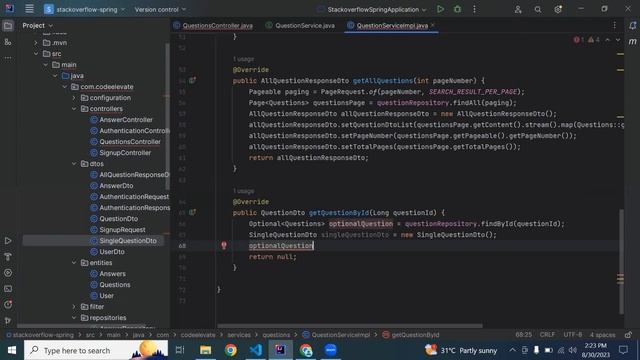Switch to QuestionsController.java tab
Image resolution: width=640 pixels, height=360 pixels.
[213, 25]
